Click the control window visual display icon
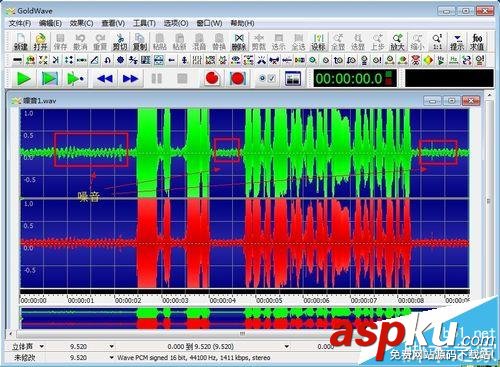The image size is (500, 367). pyautogui.click(x=293, y=79)
